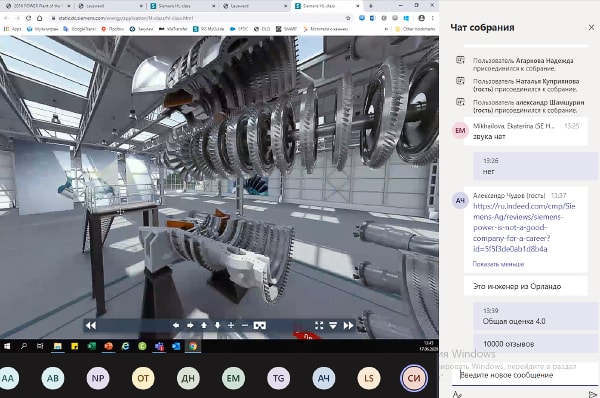Click 'Показать меньше' to collapse message
Viewport: 600px width, 398px height.
pos(498,264)
